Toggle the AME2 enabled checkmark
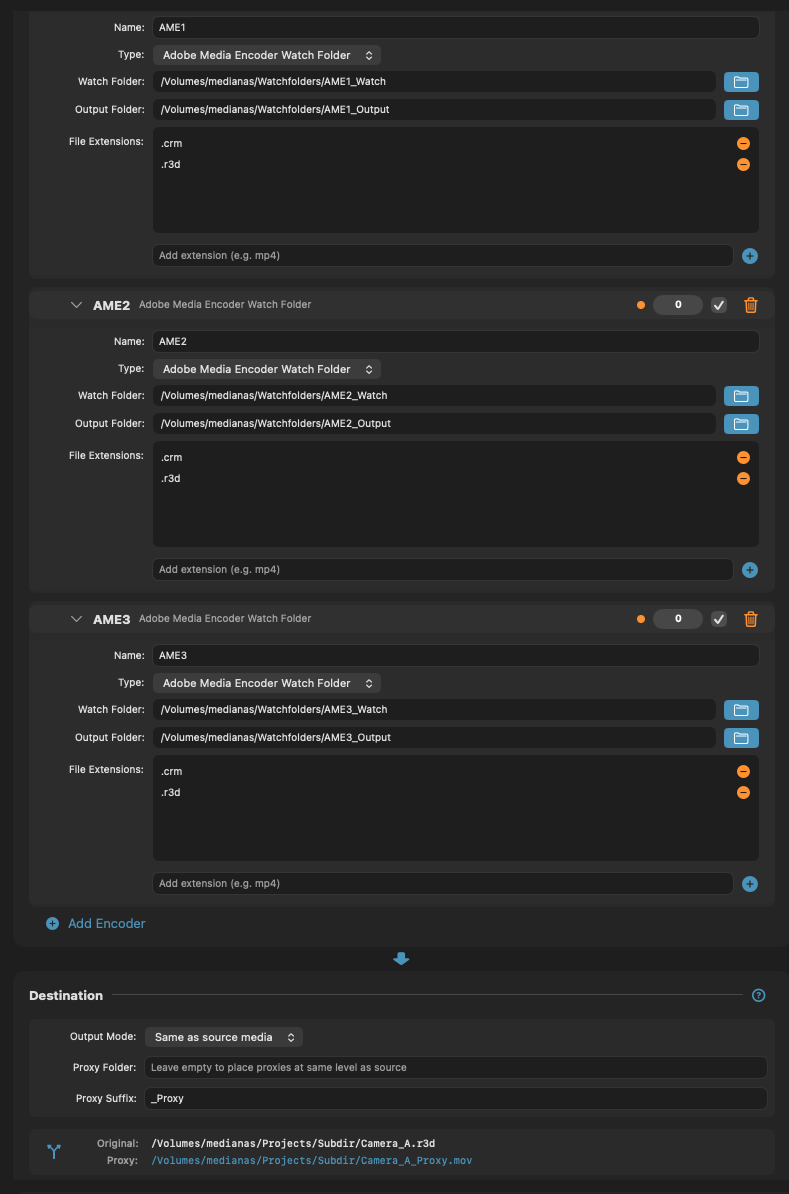This screenshot has width=789, height=1194. click(x=718, y=305)
